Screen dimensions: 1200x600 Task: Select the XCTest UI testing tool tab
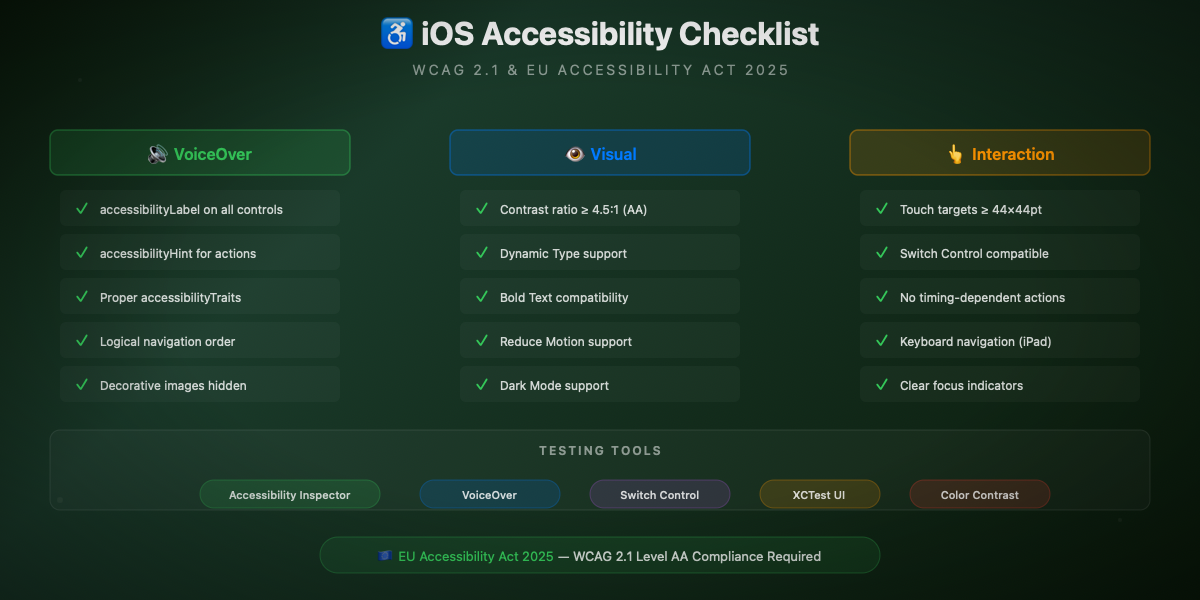pyautogui.click(x=820, y=494)
